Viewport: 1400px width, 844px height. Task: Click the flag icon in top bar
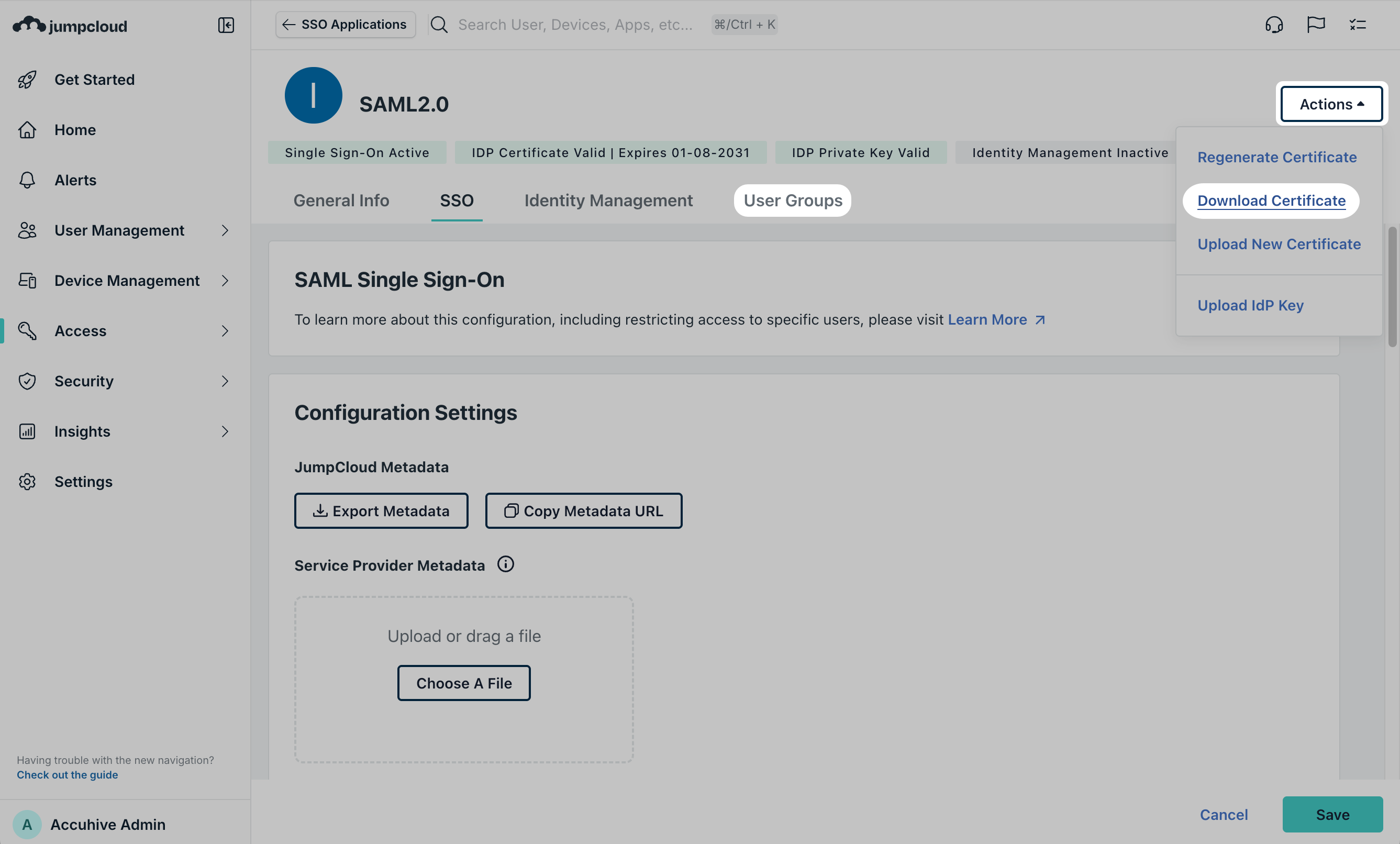1316,25
